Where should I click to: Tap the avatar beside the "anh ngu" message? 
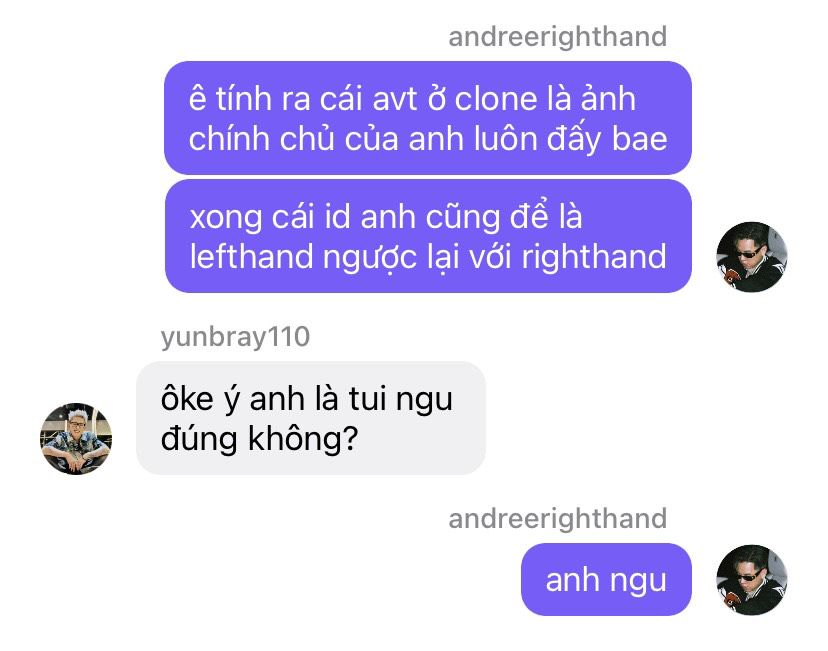(x=751, y=580)
